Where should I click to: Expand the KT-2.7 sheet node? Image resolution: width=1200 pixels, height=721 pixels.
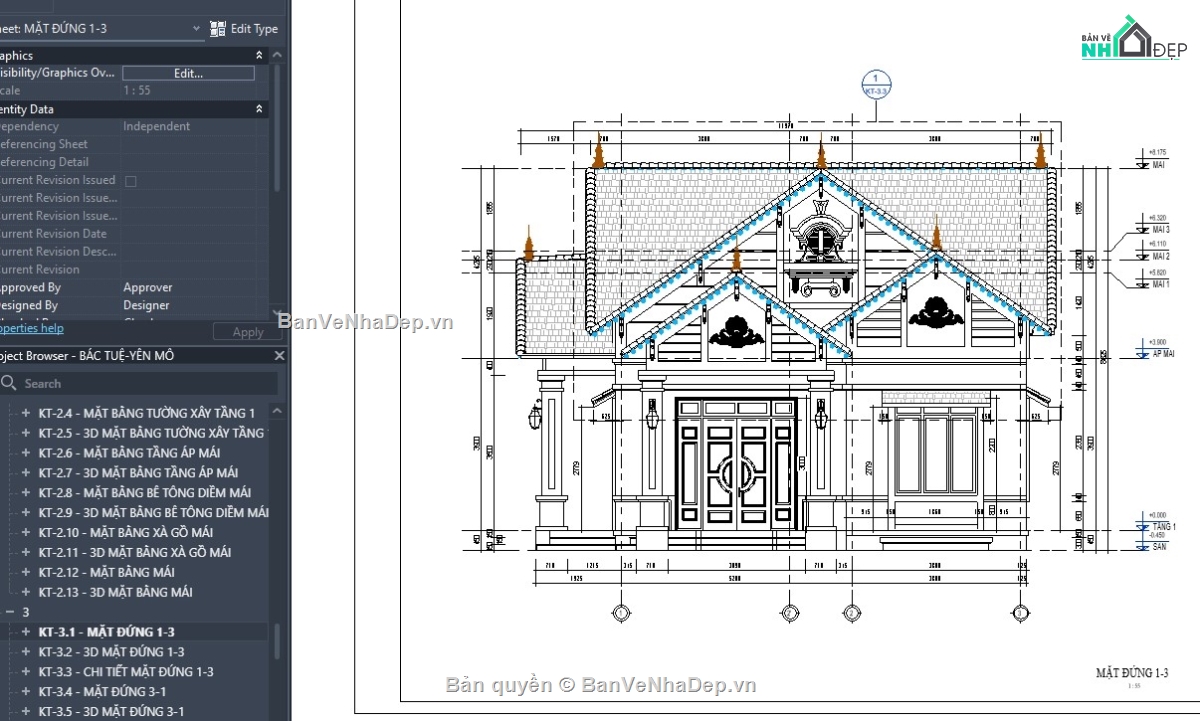[26, 473]
